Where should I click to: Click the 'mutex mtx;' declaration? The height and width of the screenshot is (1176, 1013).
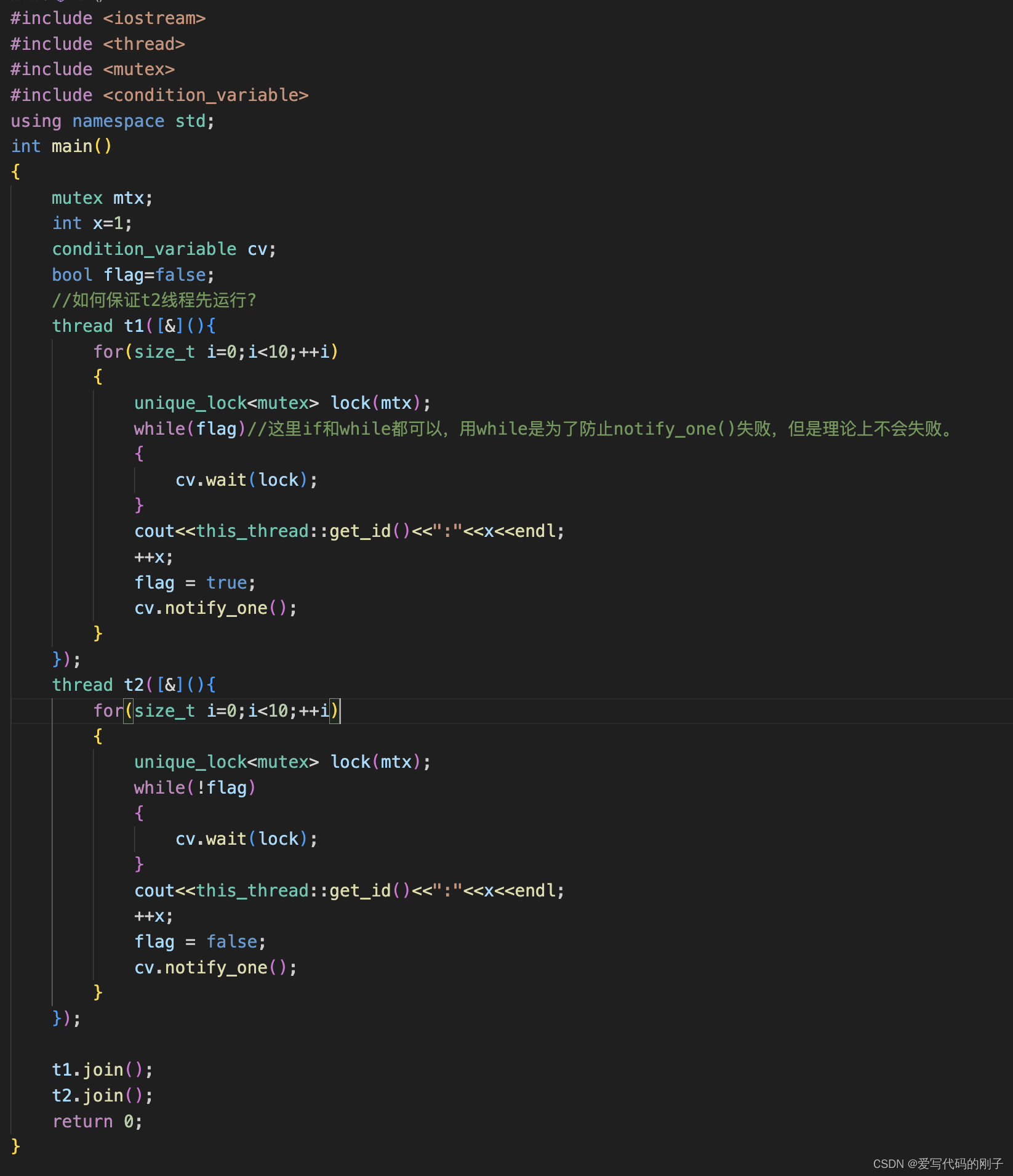102,198
